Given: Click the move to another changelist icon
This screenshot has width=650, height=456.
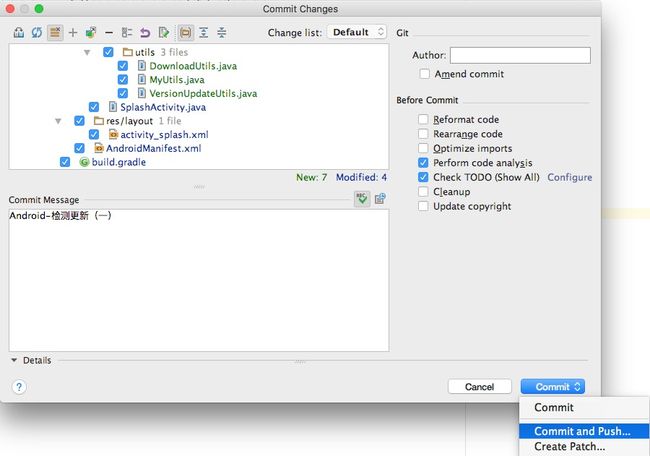Looking at the screenshot, I should (x=91, y=32).
